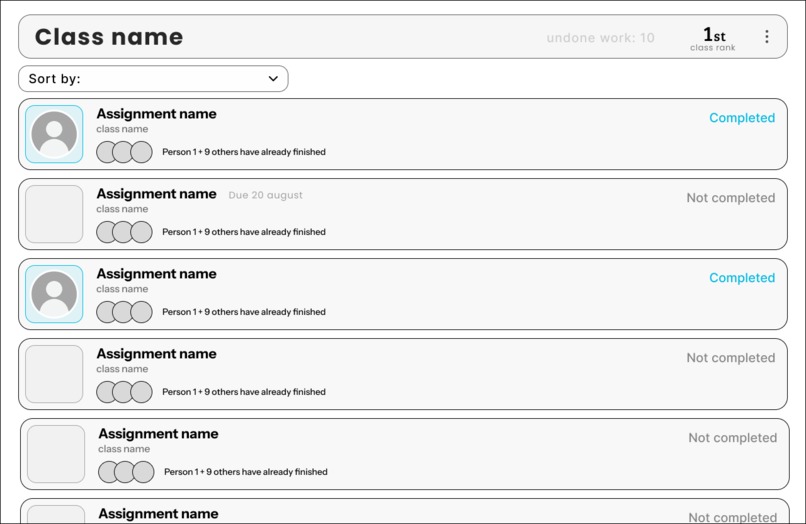Click user avatar thumbnail in topmost Completed card
The width and height of the screenshot is (806, 524).
tap(54, 134)
